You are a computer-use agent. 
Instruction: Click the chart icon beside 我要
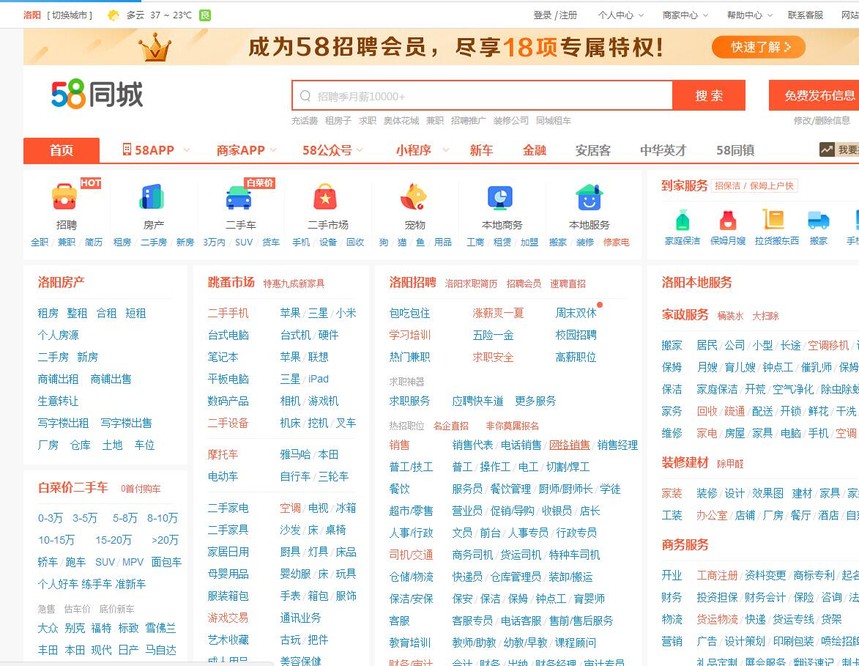(x=827, y=150)
